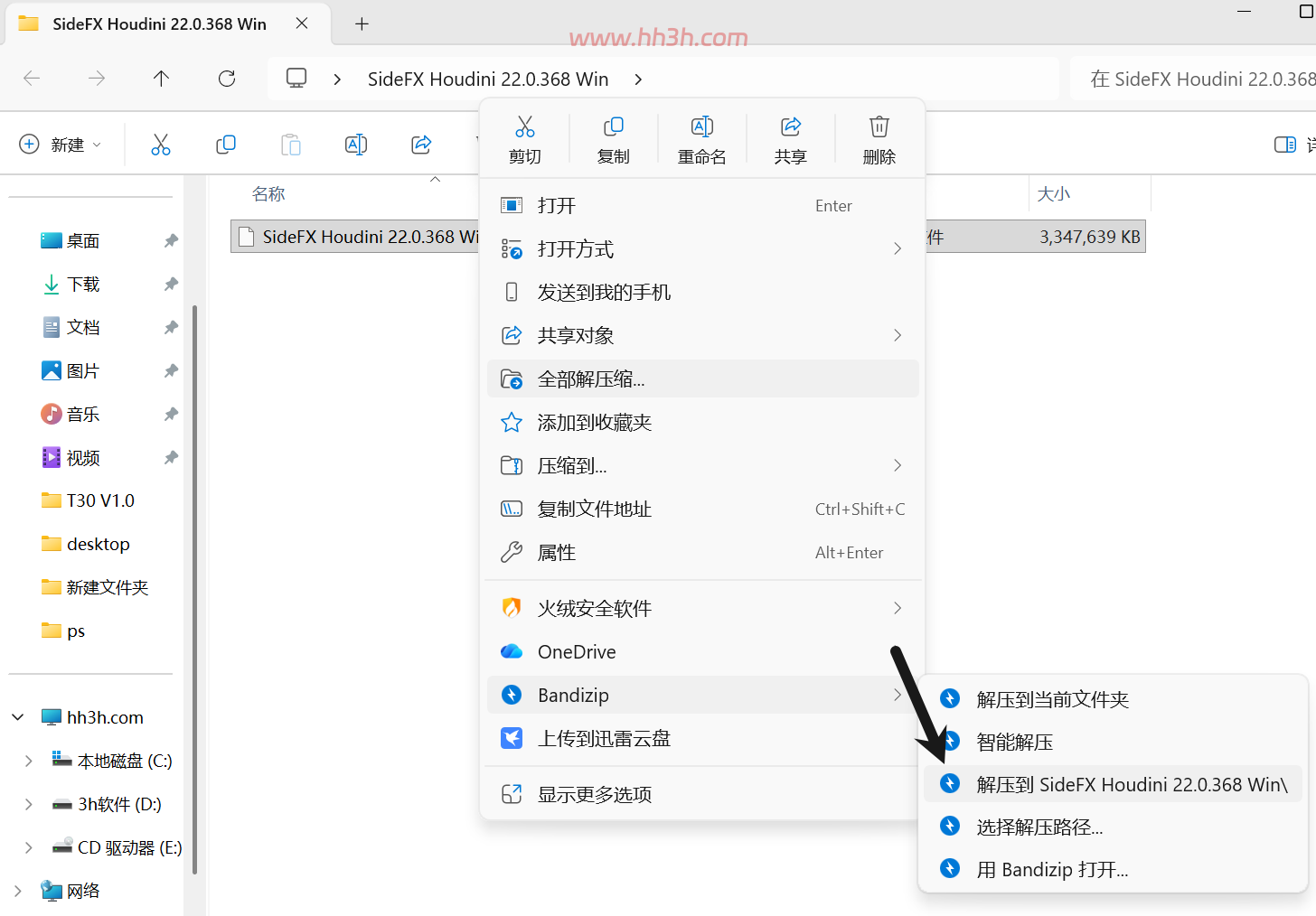Click the toolbar copy icon
Screen dimensions: 1316x916
(226, 145)
